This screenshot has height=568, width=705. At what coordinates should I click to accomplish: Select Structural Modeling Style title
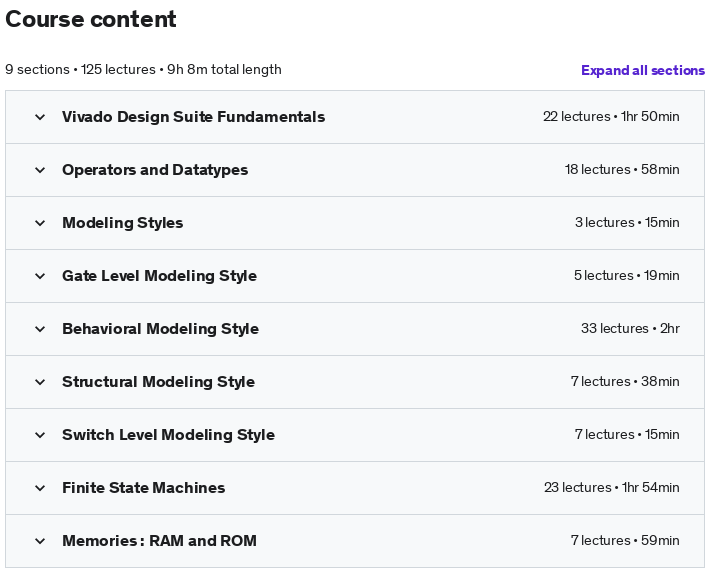click(158, 382)
